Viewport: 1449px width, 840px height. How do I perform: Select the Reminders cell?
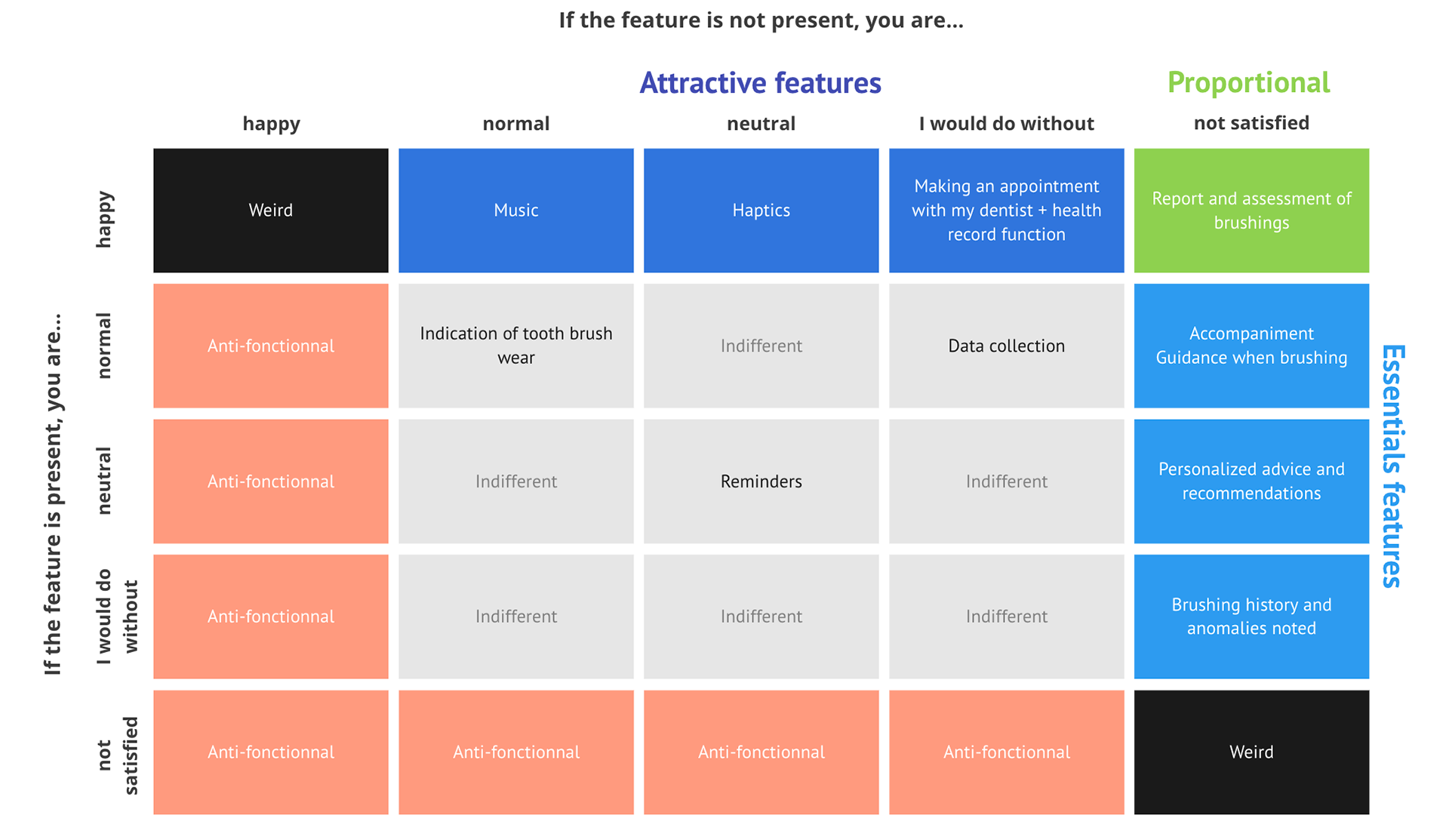pos(761,481)
